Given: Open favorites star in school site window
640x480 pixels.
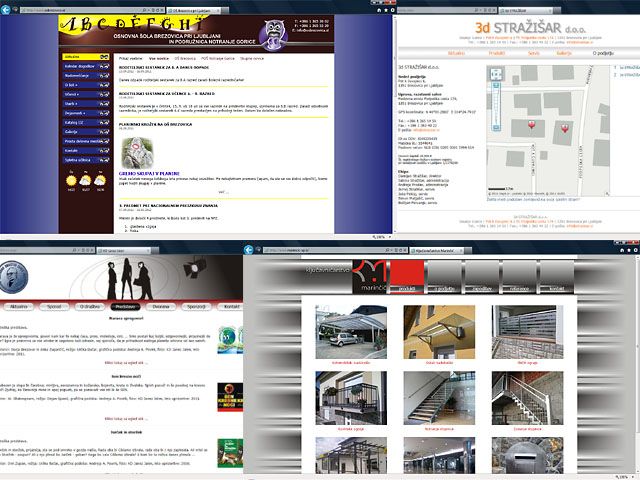Looking at the screenshot, I should [385, 10].
